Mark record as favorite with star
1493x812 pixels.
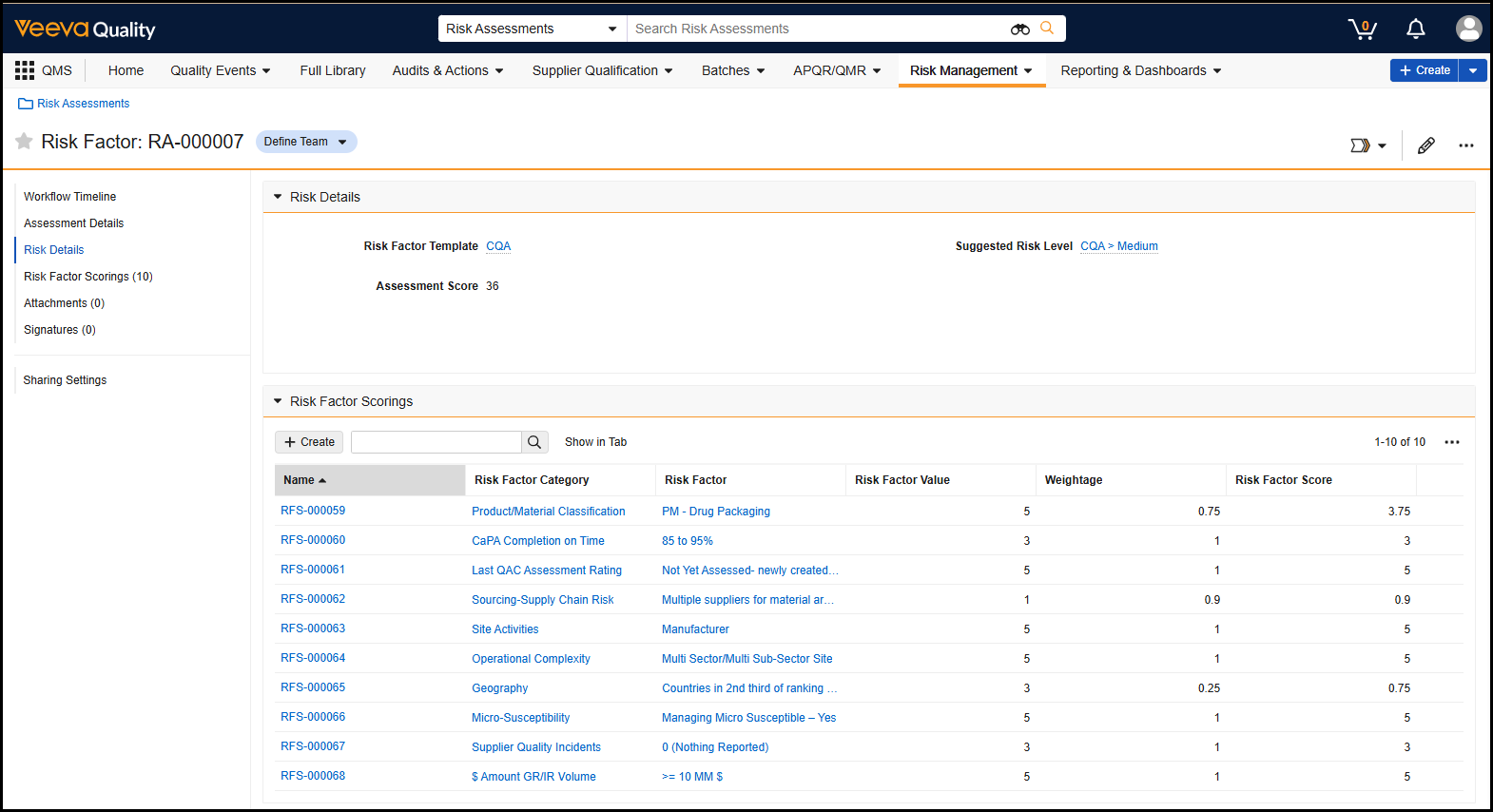[24, 142]
